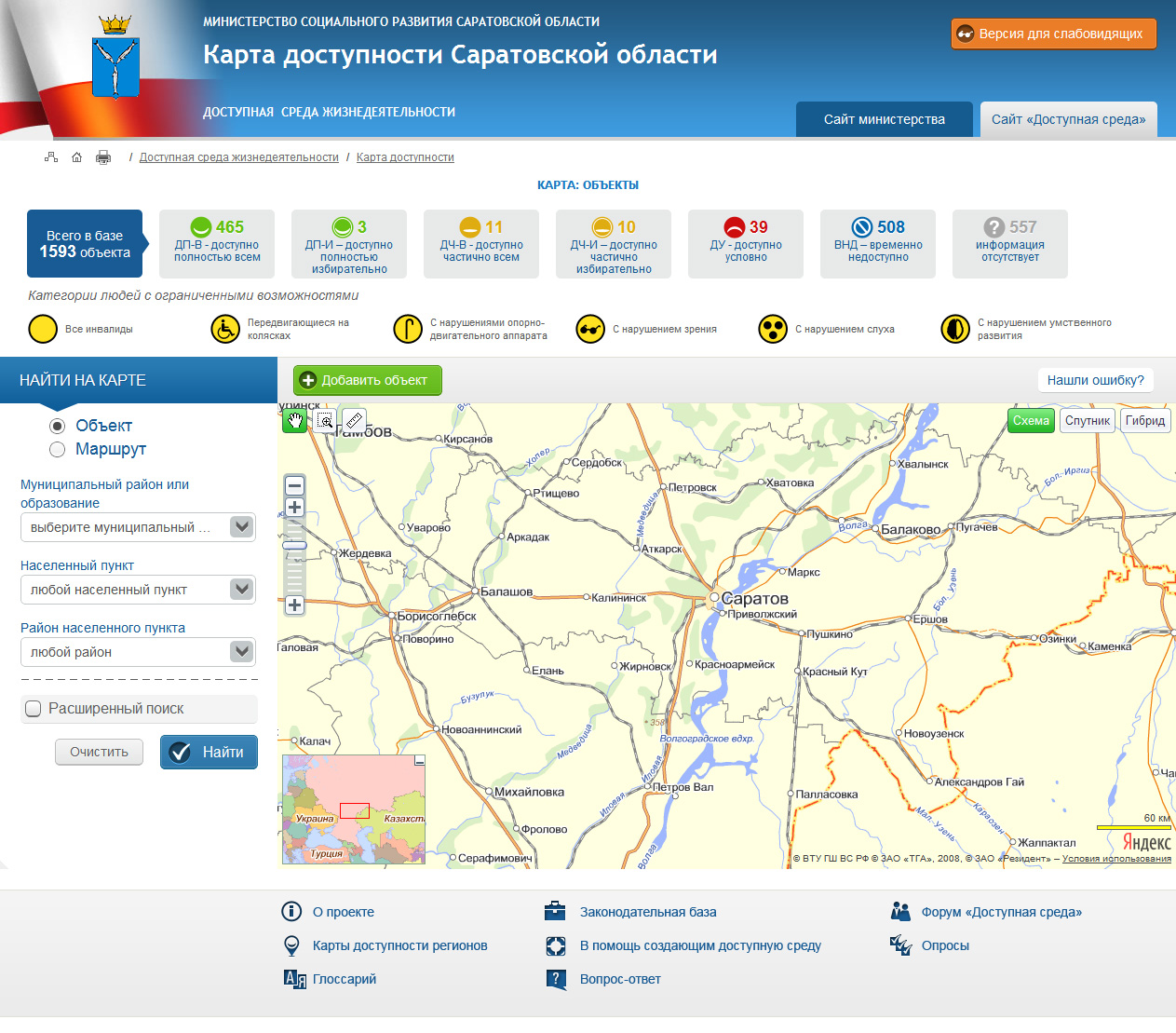Enable the Расширенный поиск checkbox

(34, 709)
